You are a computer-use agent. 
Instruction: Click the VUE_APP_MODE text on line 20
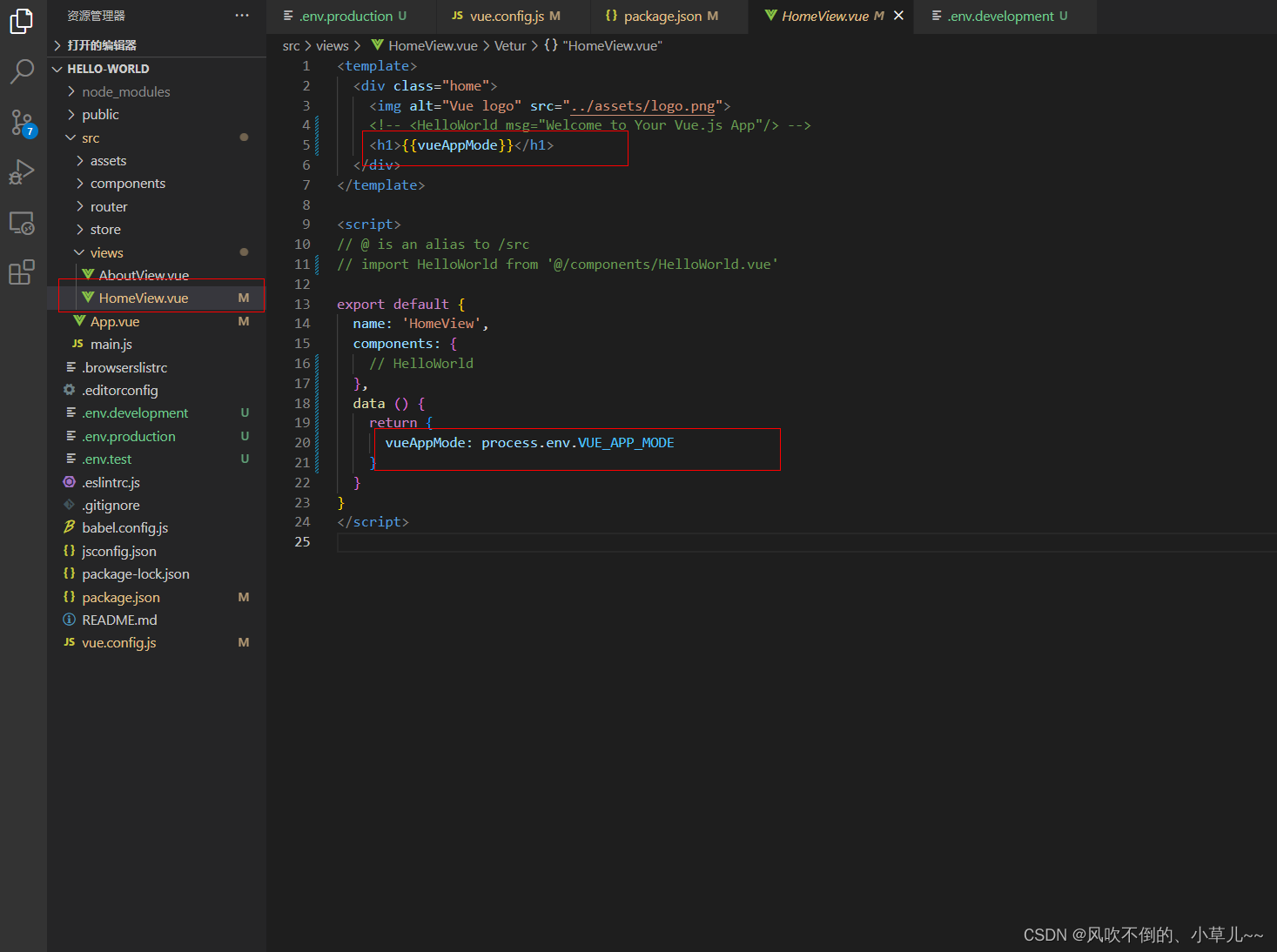point(626,443)
